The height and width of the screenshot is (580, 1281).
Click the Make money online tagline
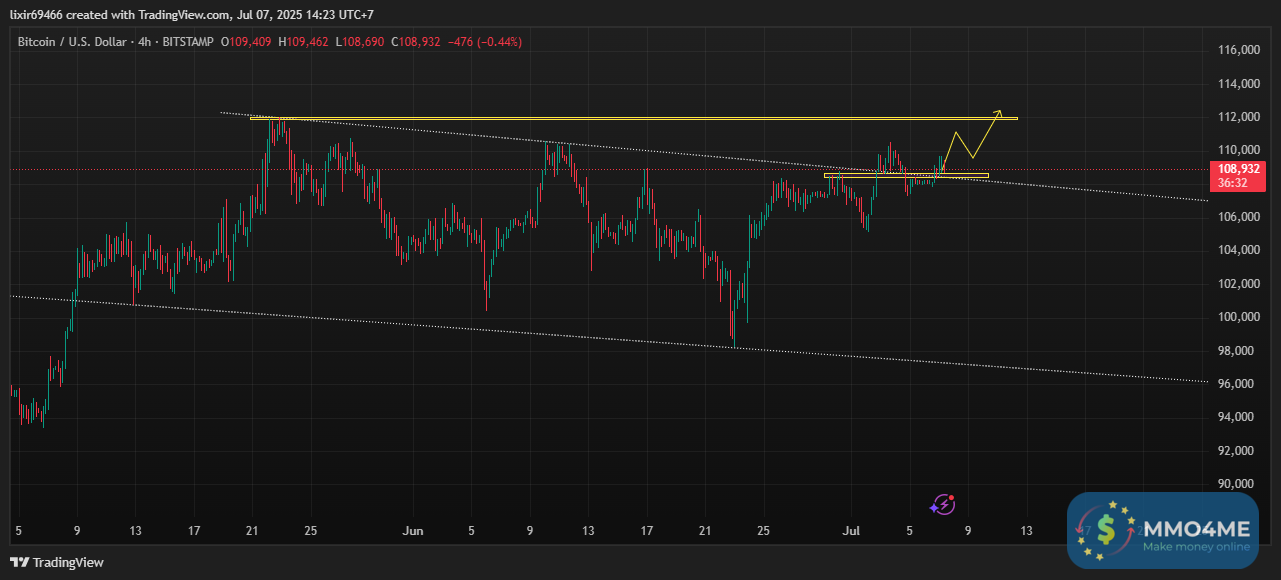1196,547
